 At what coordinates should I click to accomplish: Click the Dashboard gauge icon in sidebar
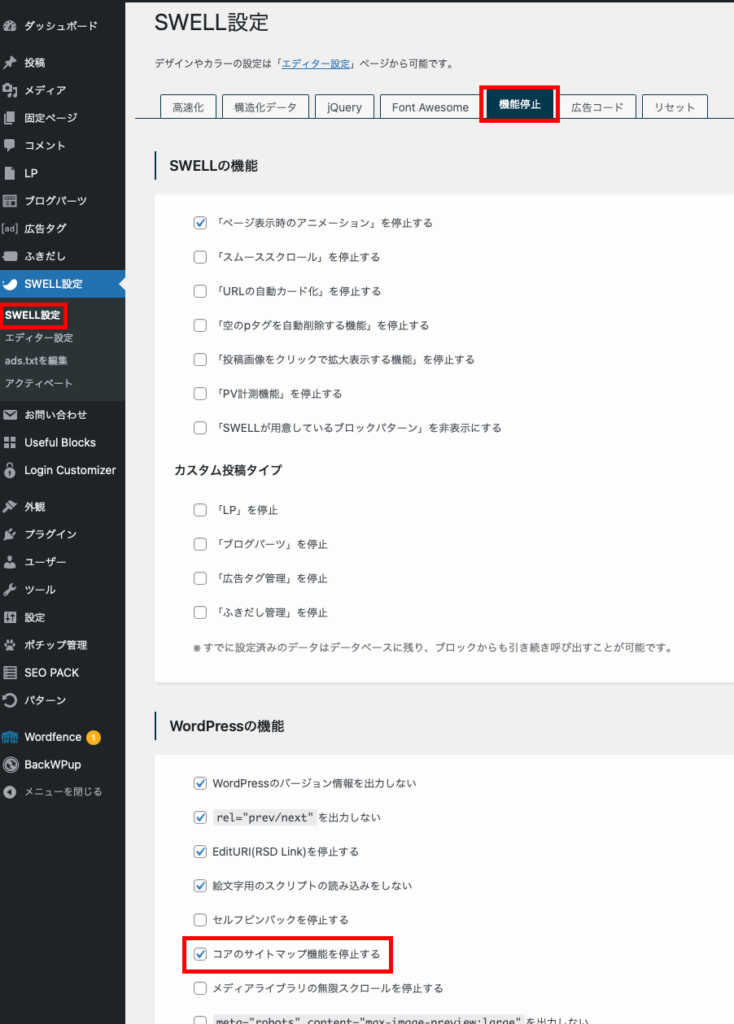point(10,26)
